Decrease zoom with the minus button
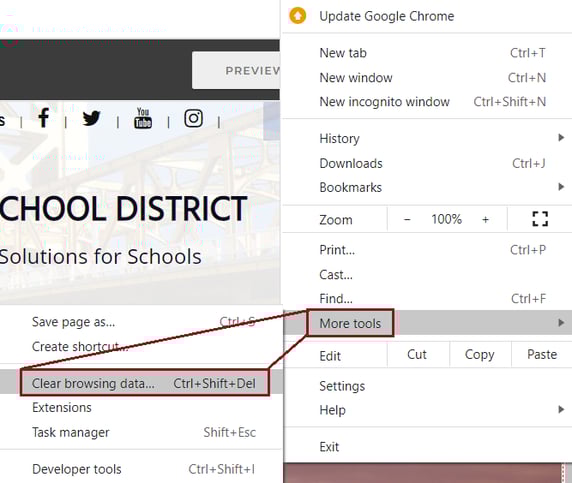572x483 pixels. pyautogui.click(x=407, y=220)
